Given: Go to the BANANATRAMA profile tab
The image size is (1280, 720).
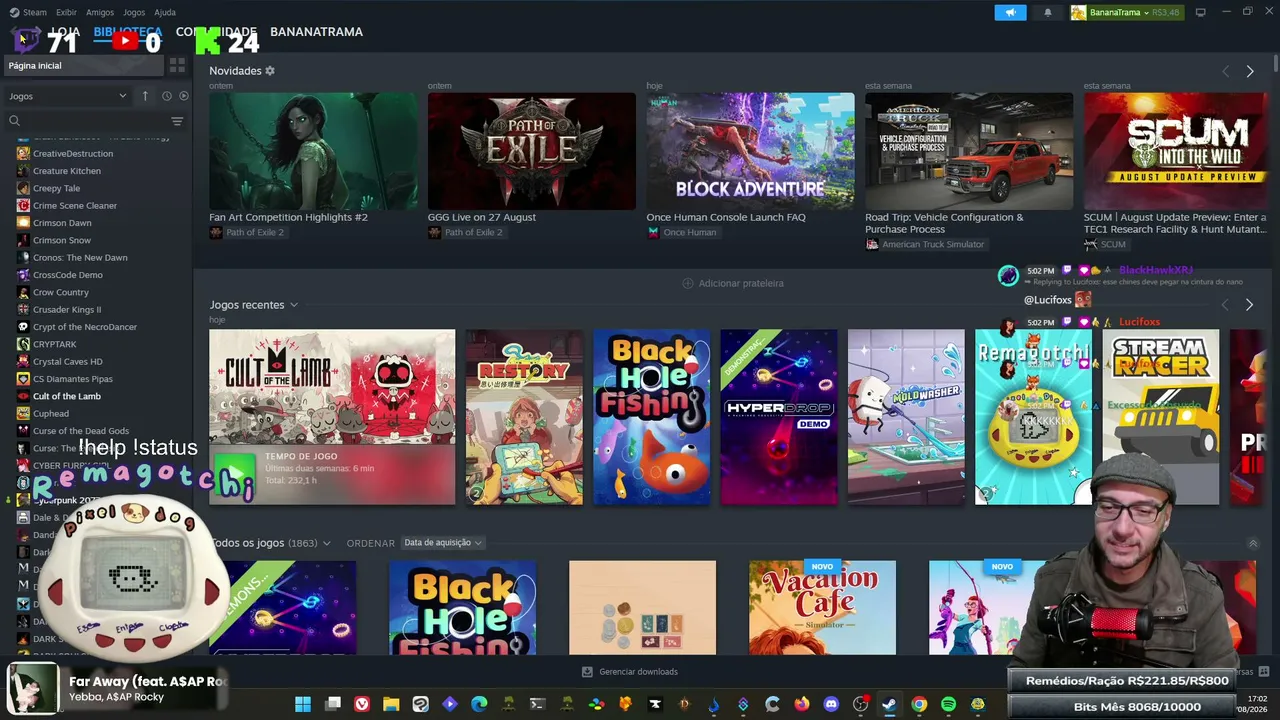Looking at the screenshot, I should (316, 32).
